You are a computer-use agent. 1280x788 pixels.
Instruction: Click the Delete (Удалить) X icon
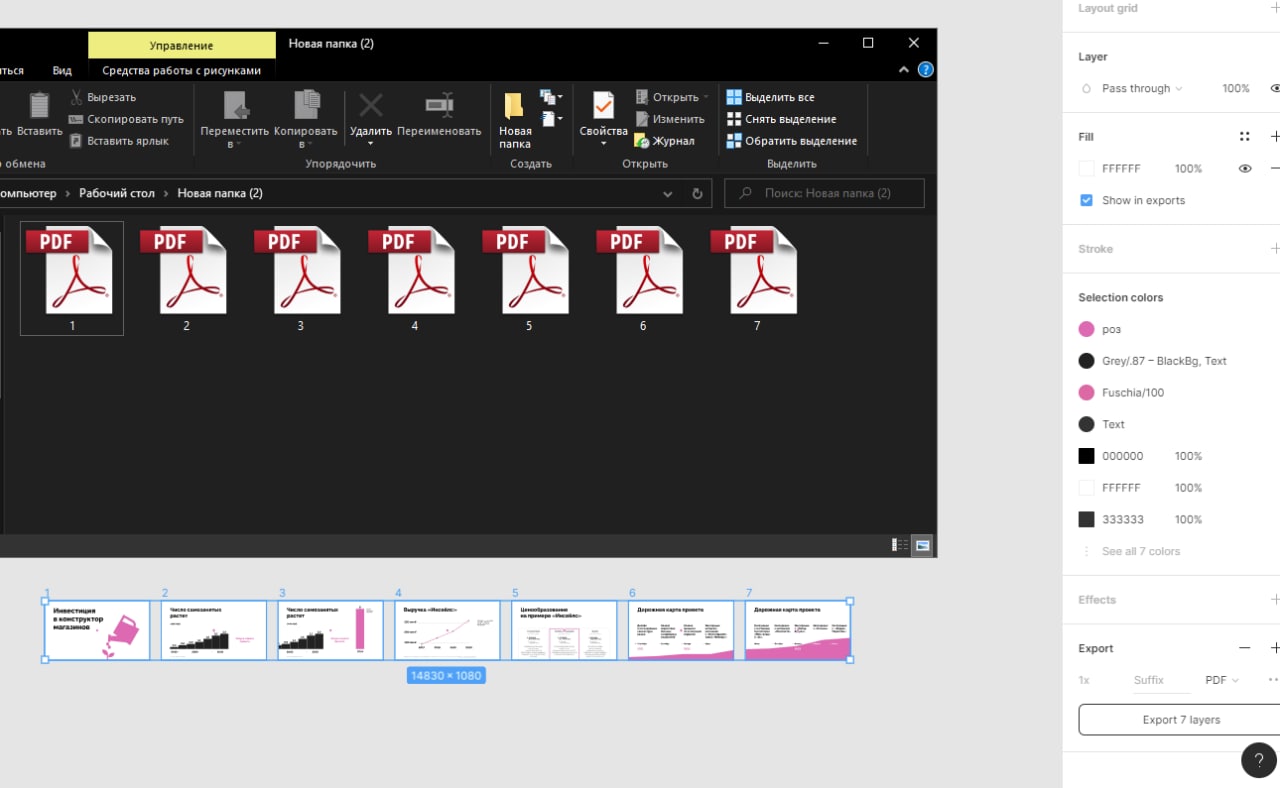(371, 105)
